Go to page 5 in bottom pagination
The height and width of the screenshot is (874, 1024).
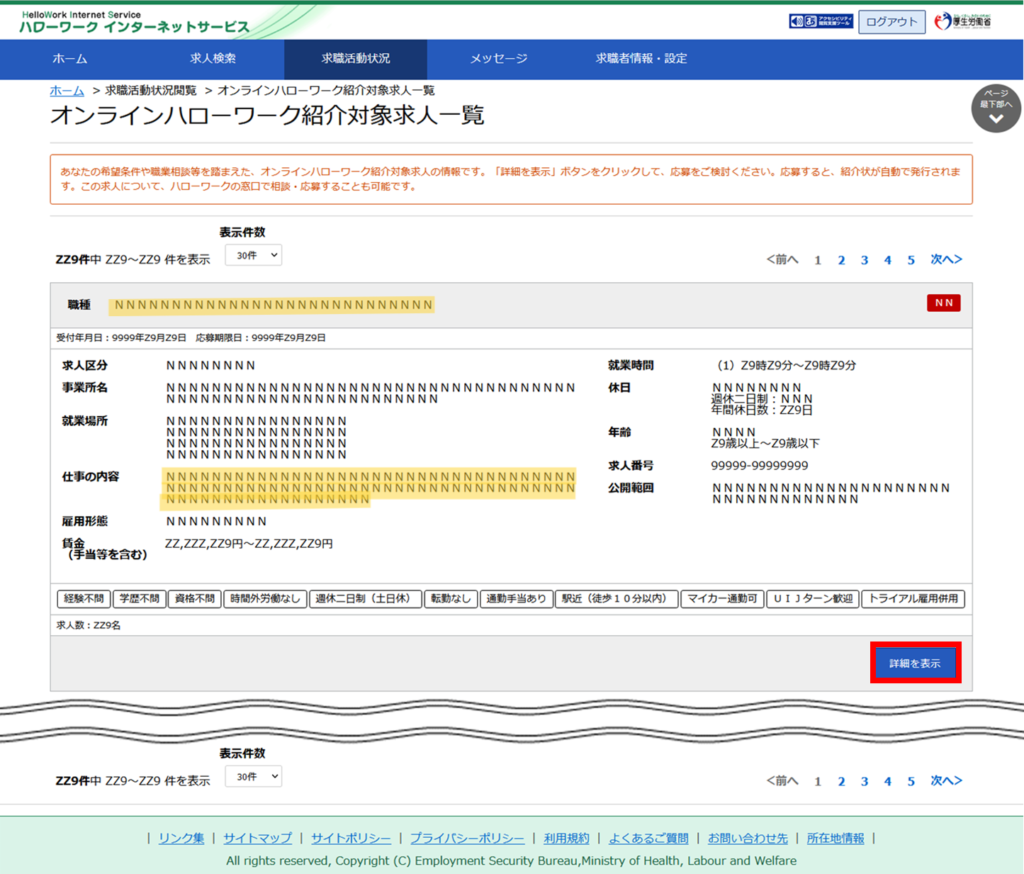pos(911,781)
